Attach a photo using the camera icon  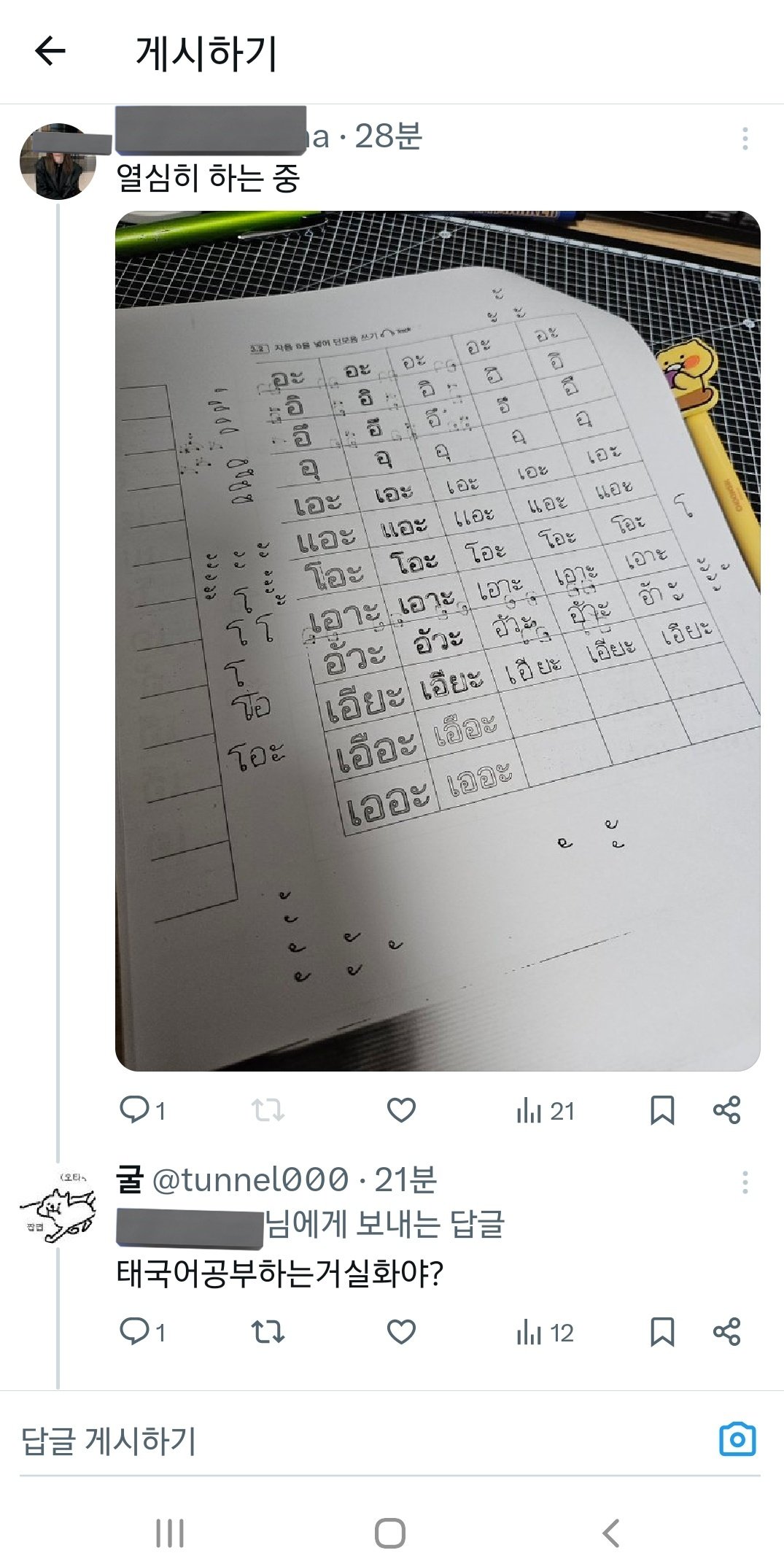737,1439
